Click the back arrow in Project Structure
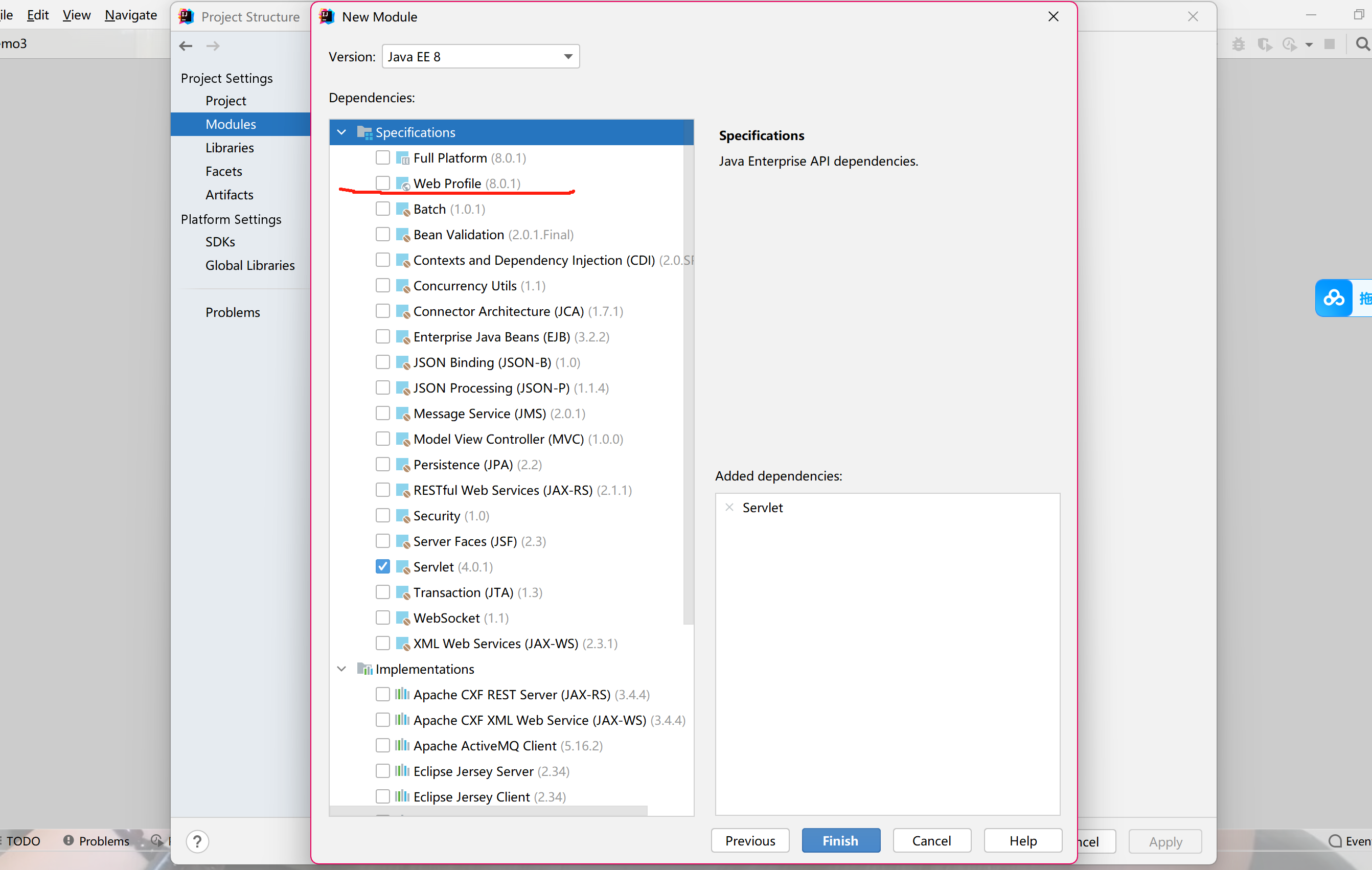1372x870 pixels. click(x=186, y=45)
